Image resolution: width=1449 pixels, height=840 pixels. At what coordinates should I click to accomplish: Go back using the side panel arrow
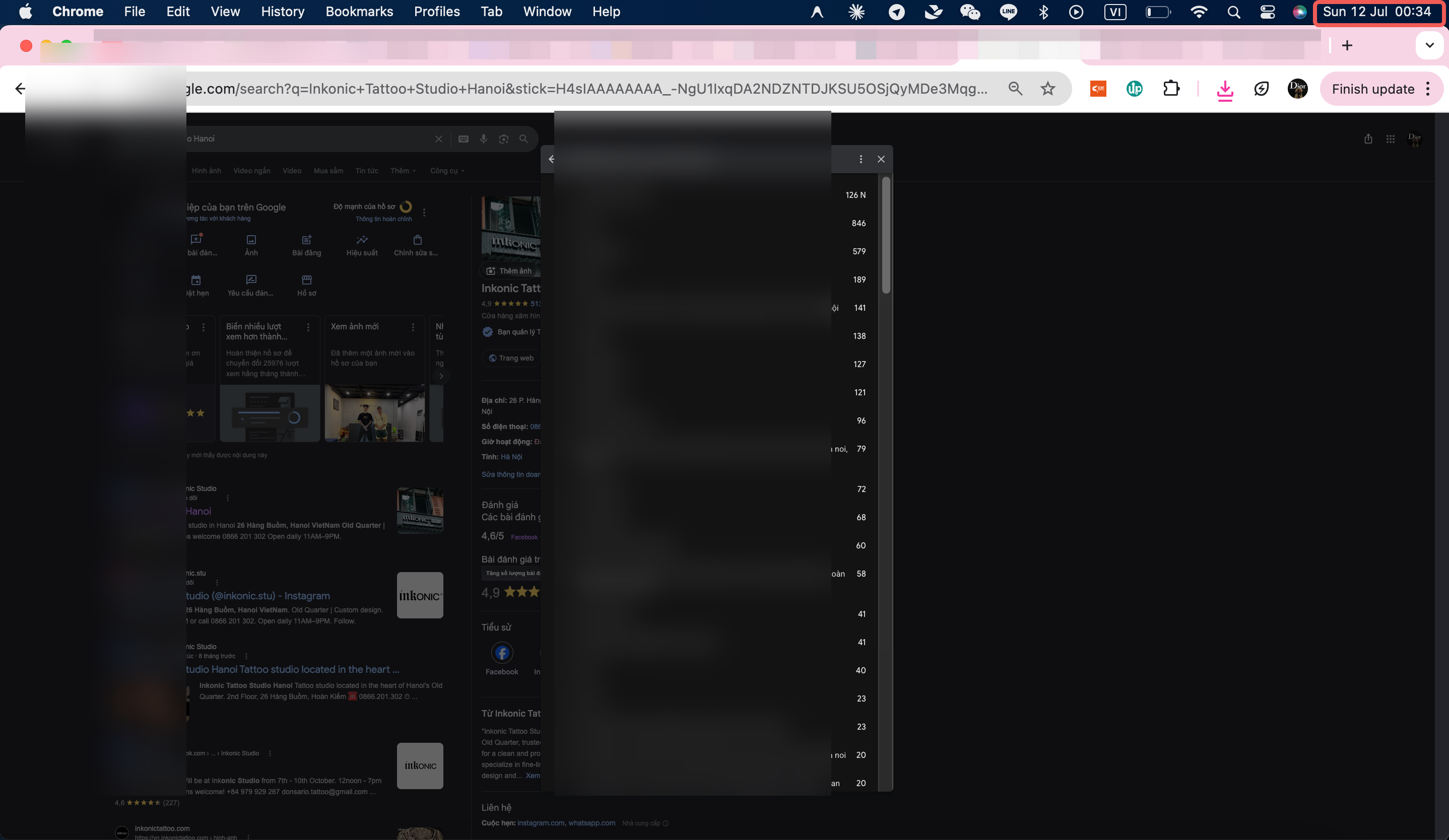[x=551, y=159]
